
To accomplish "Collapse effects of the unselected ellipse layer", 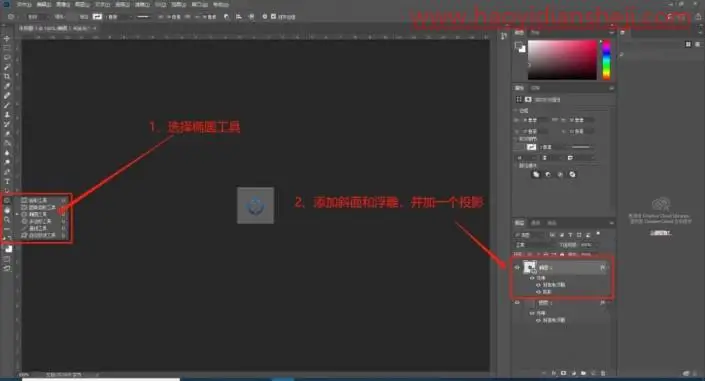I will click(x=608, y=303).
